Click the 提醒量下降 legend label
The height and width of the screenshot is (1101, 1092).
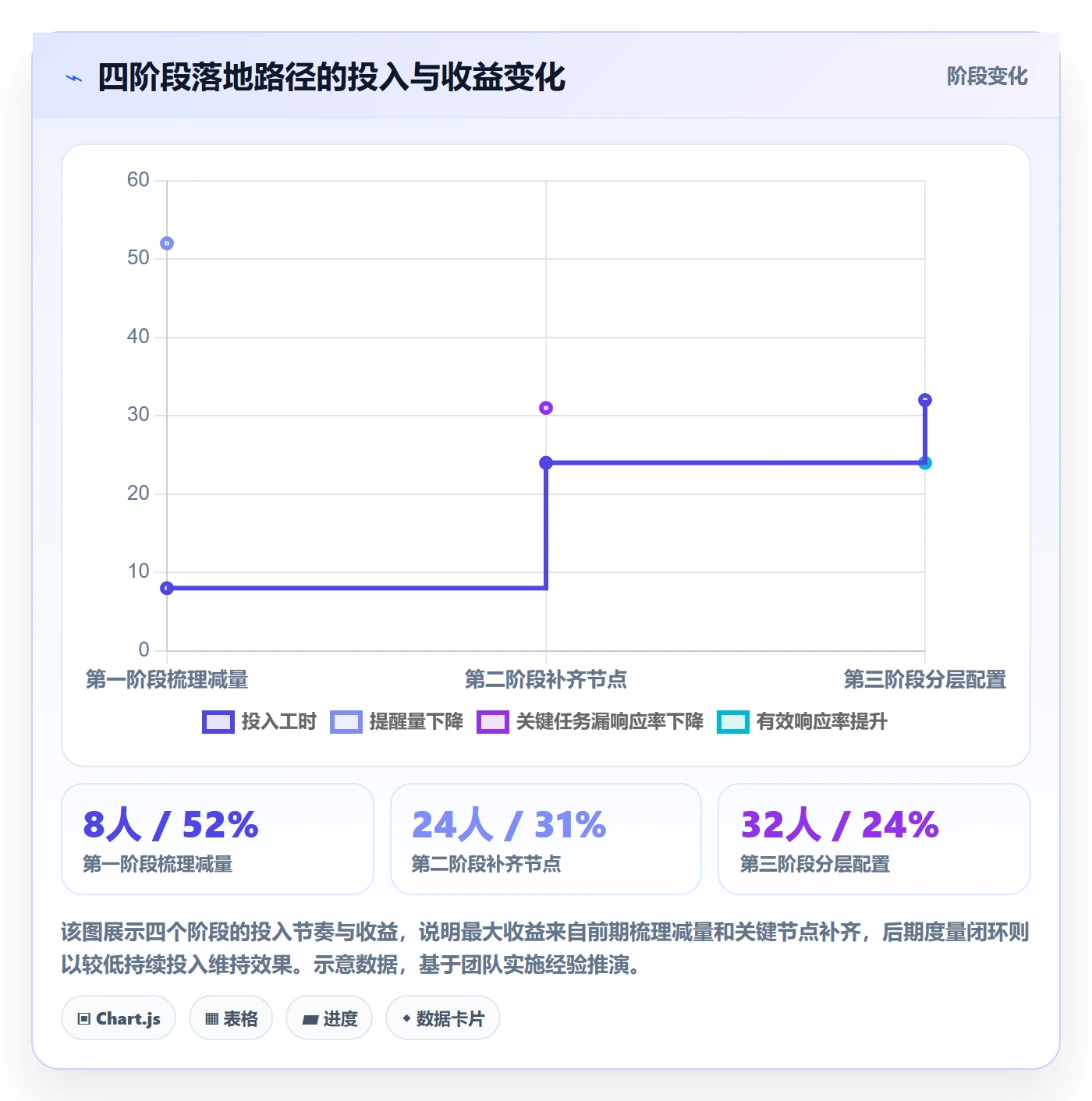coord(417,722)
